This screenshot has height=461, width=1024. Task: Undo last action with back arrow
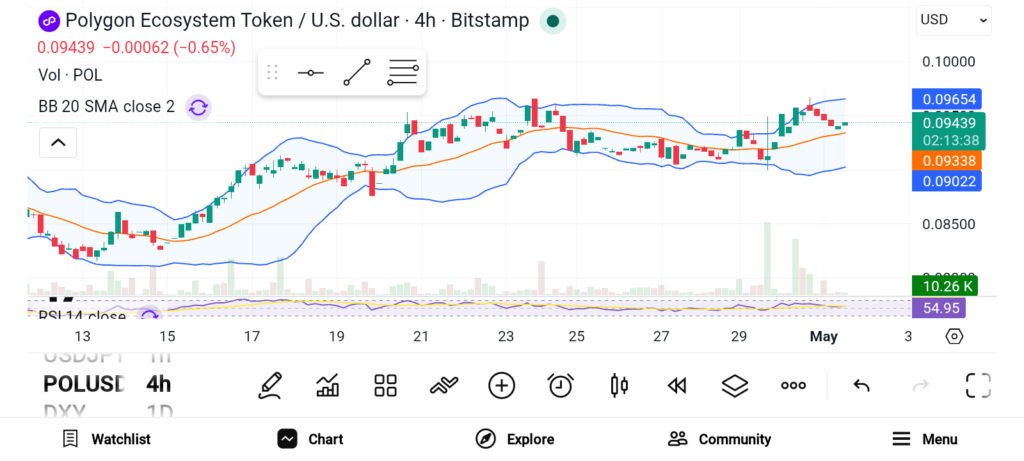pyautogui.click(x=861, y=386)
